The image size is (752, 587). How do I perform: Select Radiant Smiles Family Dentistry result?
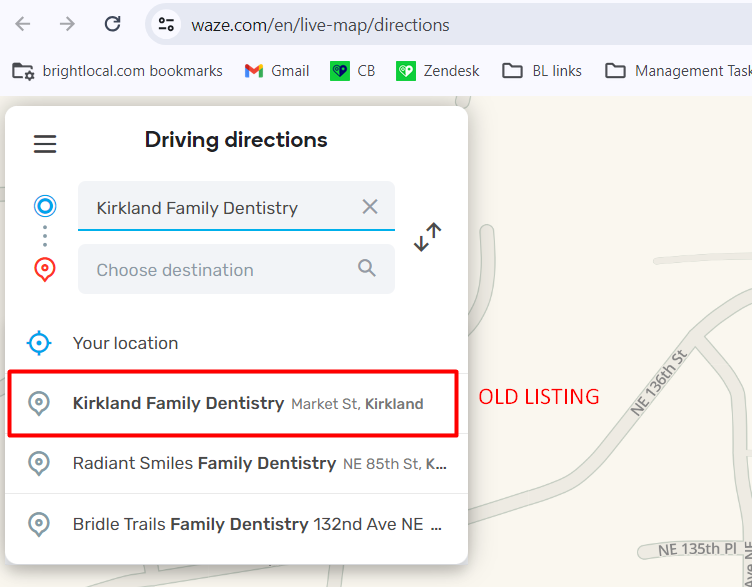[x=236, y=463]
